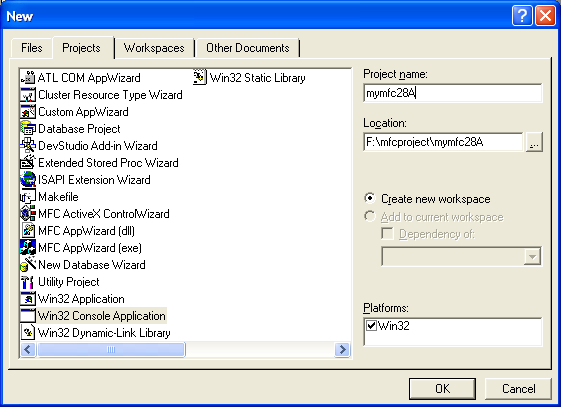The image size is (561, 407).
Task: Select the 'Makefile' label
Action: coord(58,197)
